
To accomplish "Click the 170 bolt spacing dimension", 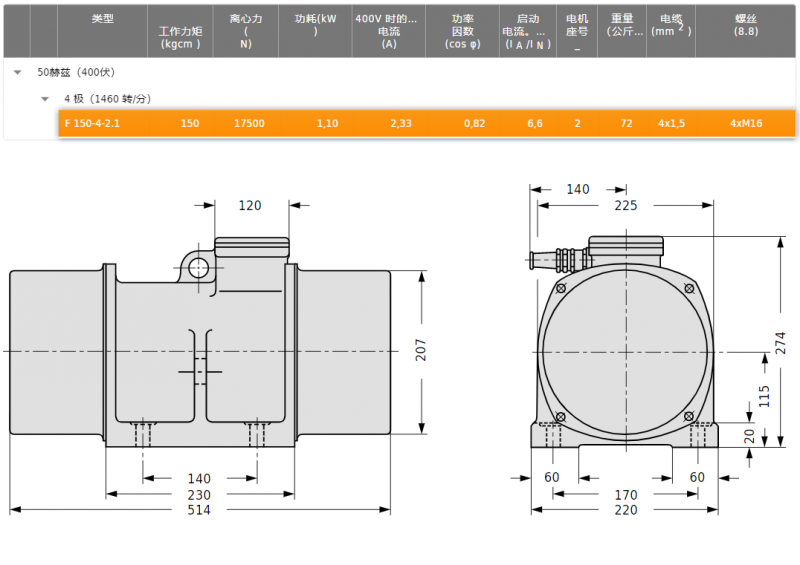I will click(626, 495).
